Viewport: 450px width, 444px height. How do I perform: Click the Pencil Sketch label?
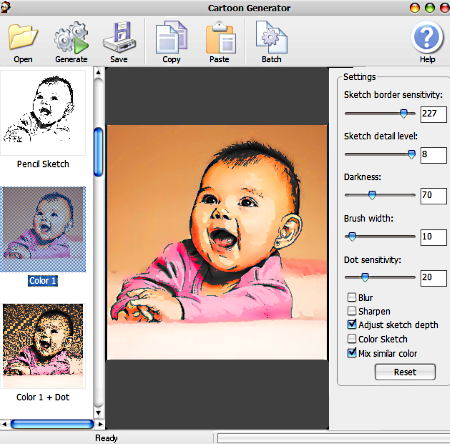pyautogui.click(x=43, y=164)
